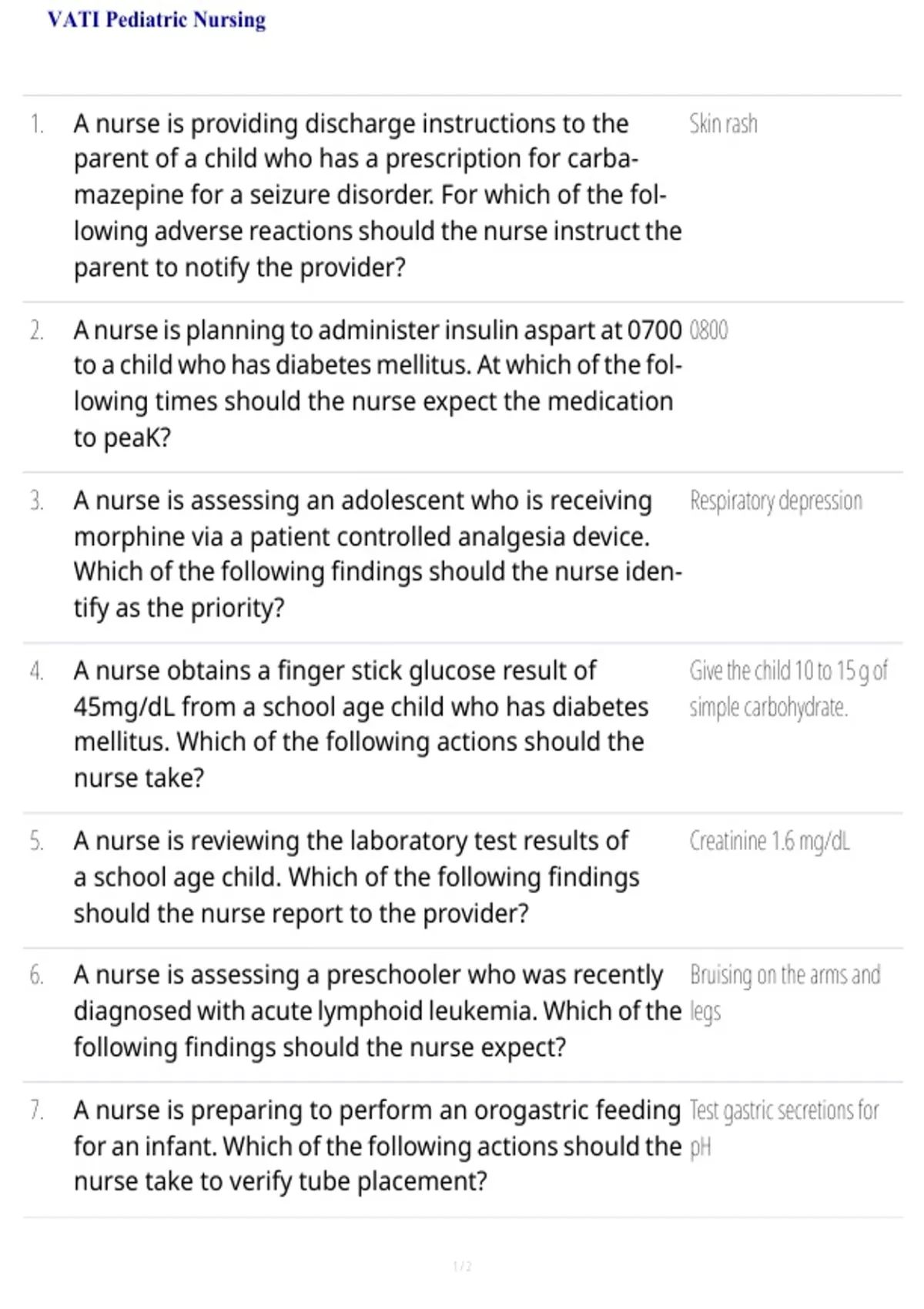The width and height of the screenshot is (924, 1309).
Task: Click the Creatinine 1.6 mg/dL answer
Action: (769, 841)
